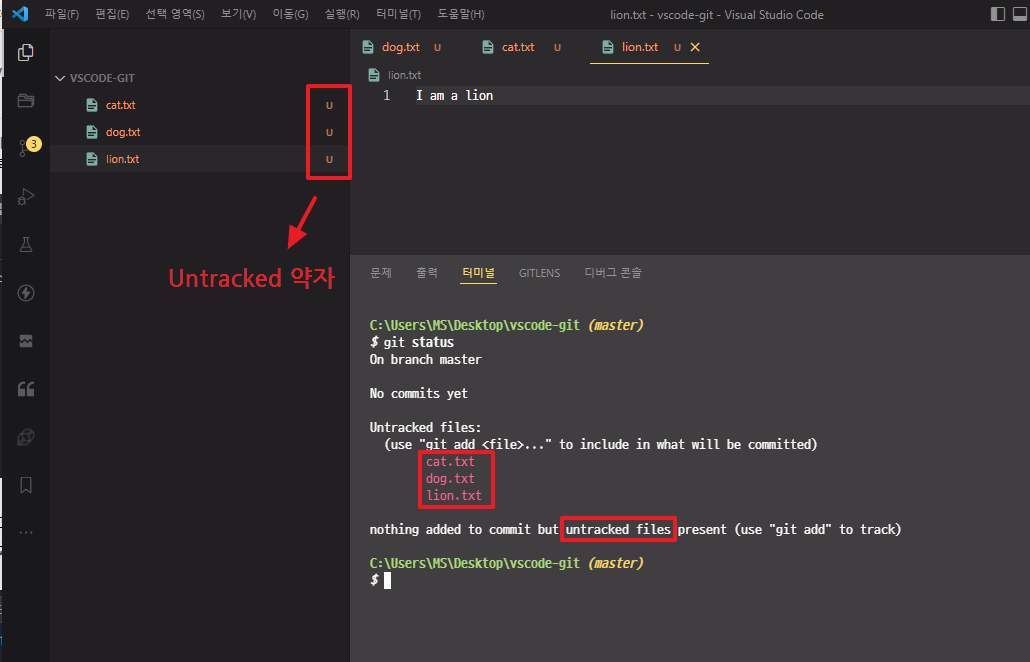Switch to the cat.txt editor tab
Image resolution: width=1030 pixels, height=662 pixels.
click(522, 47)
